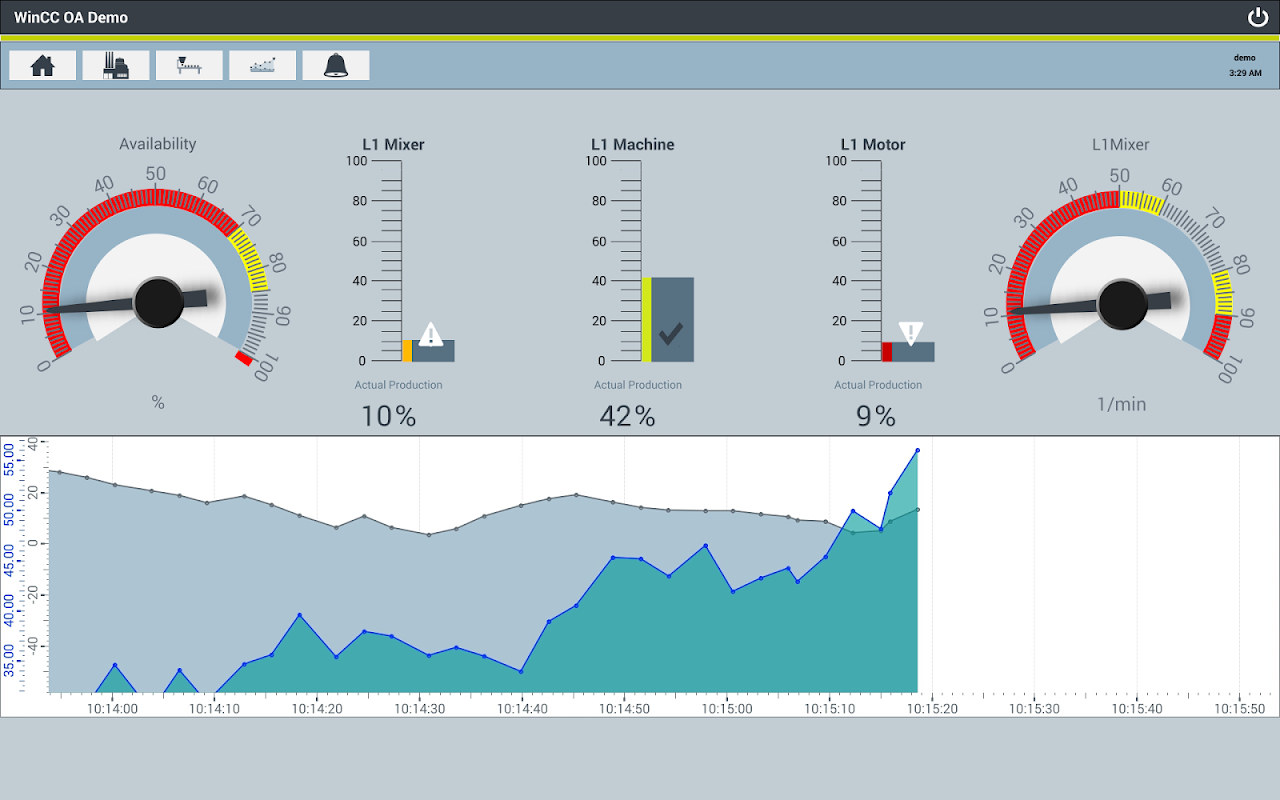Click the 42% Actual Production value
1280x800 pixels.
tap(627, 417)
